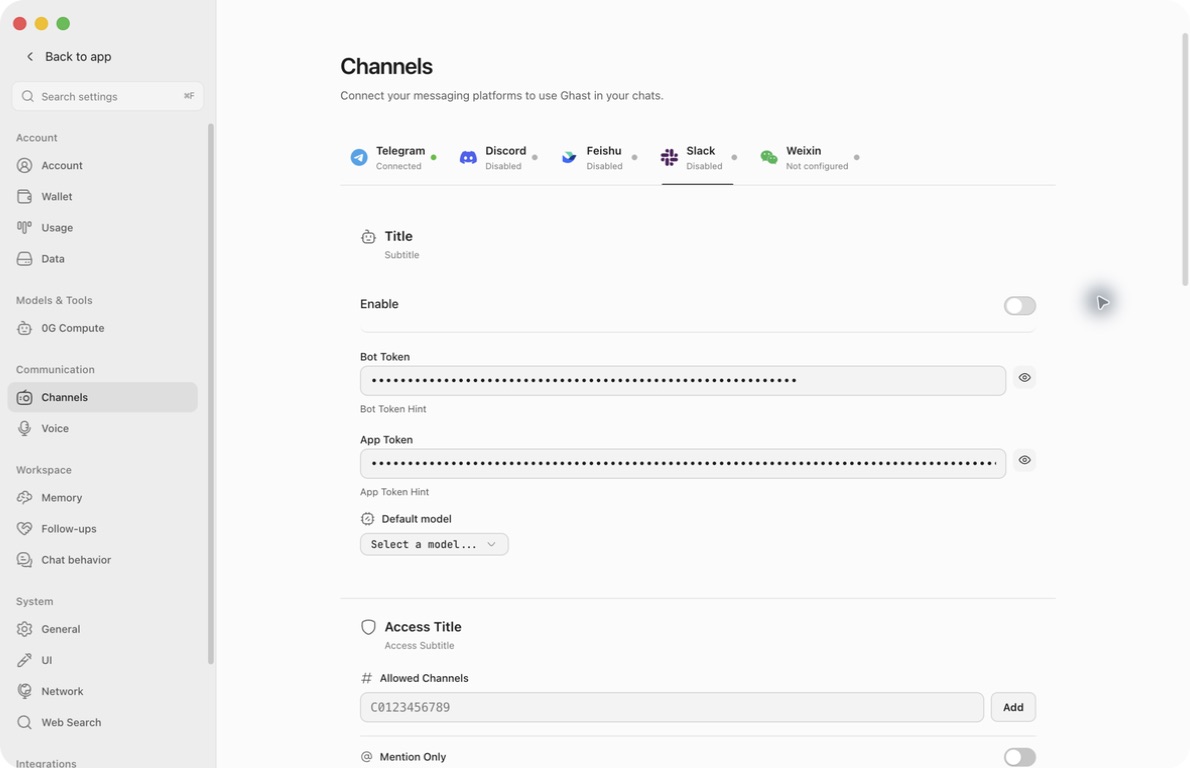Click the main page vertical scrollbar
1190x768 pixels.
click(1185, 159)
